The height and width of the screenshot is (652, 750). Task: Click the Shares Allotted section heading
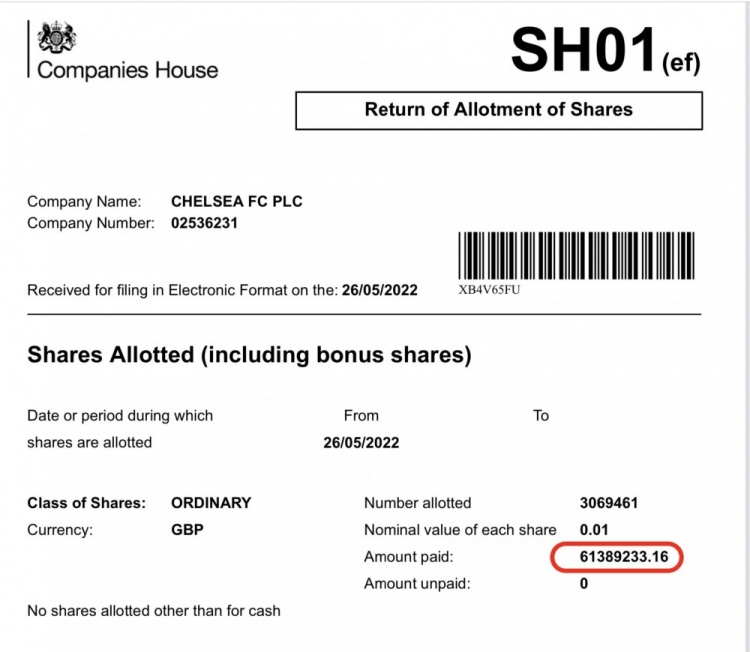[x=249, y=355]
